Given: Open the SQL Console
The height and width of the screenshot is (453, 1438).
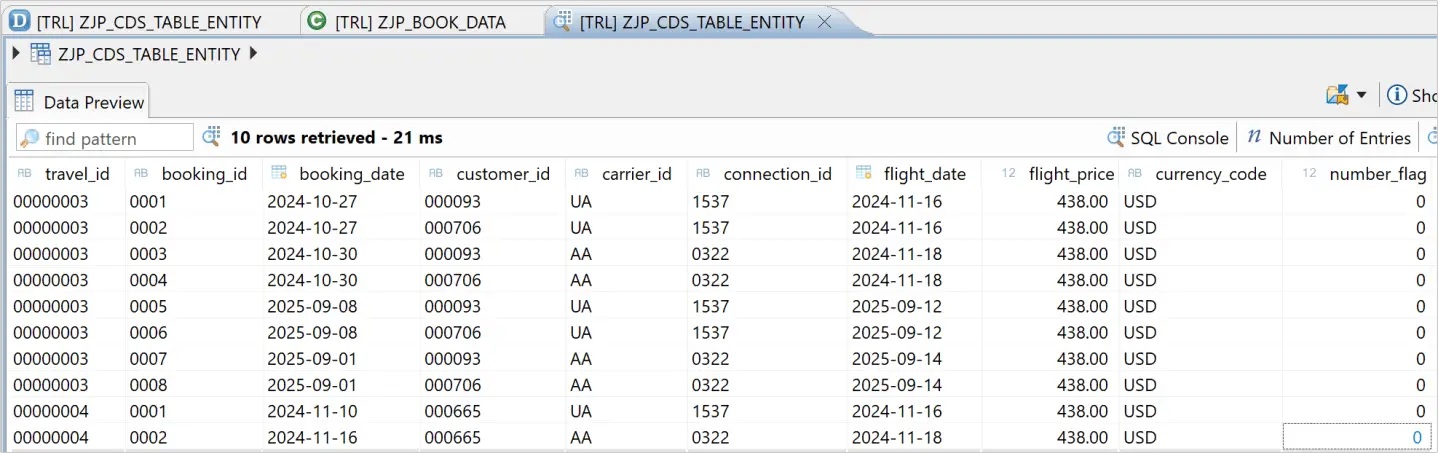Looking at the screenshot, I should point(1167,138).
